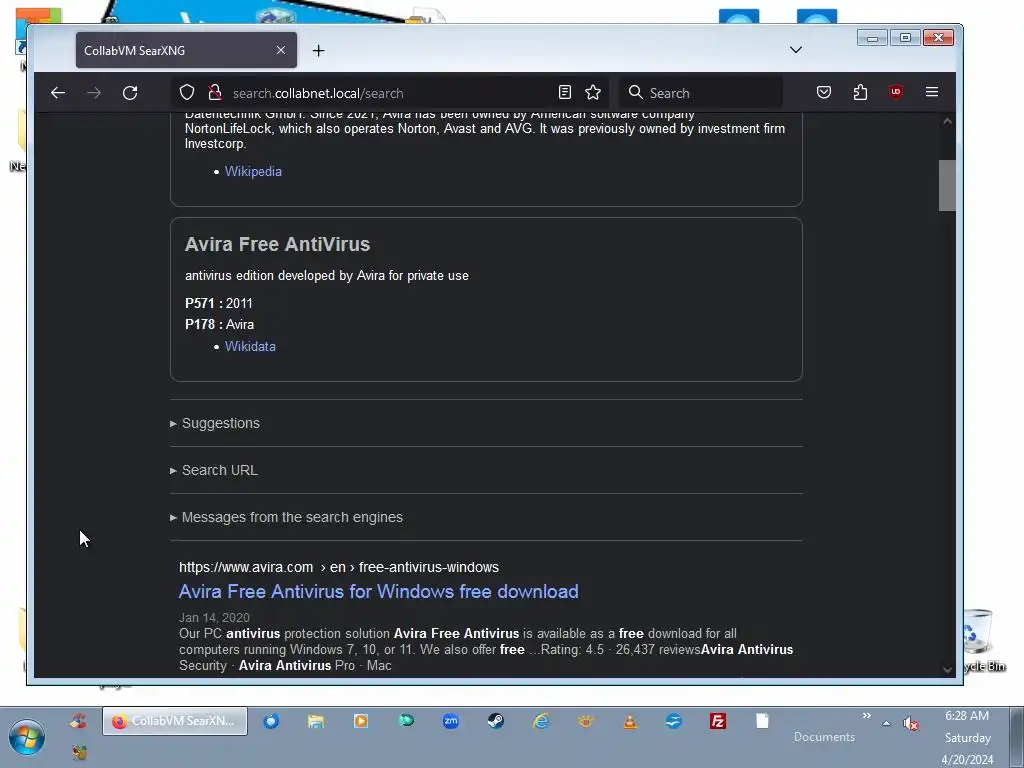Click the muted volume tray icon
The width and height of the screenshot is (1024, 768).
coord(910,723)
